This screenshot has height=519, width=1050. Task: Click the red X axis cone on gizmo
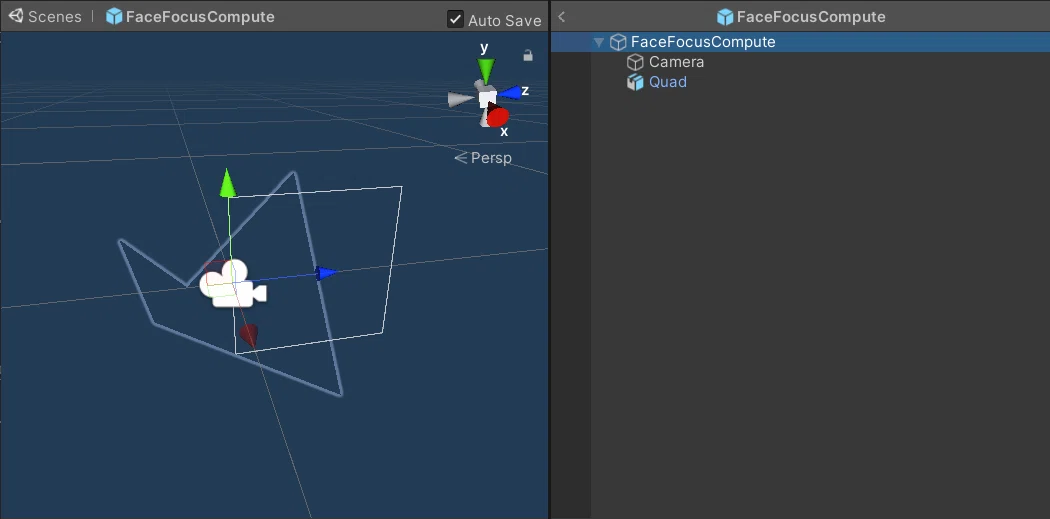click(497, 117)
